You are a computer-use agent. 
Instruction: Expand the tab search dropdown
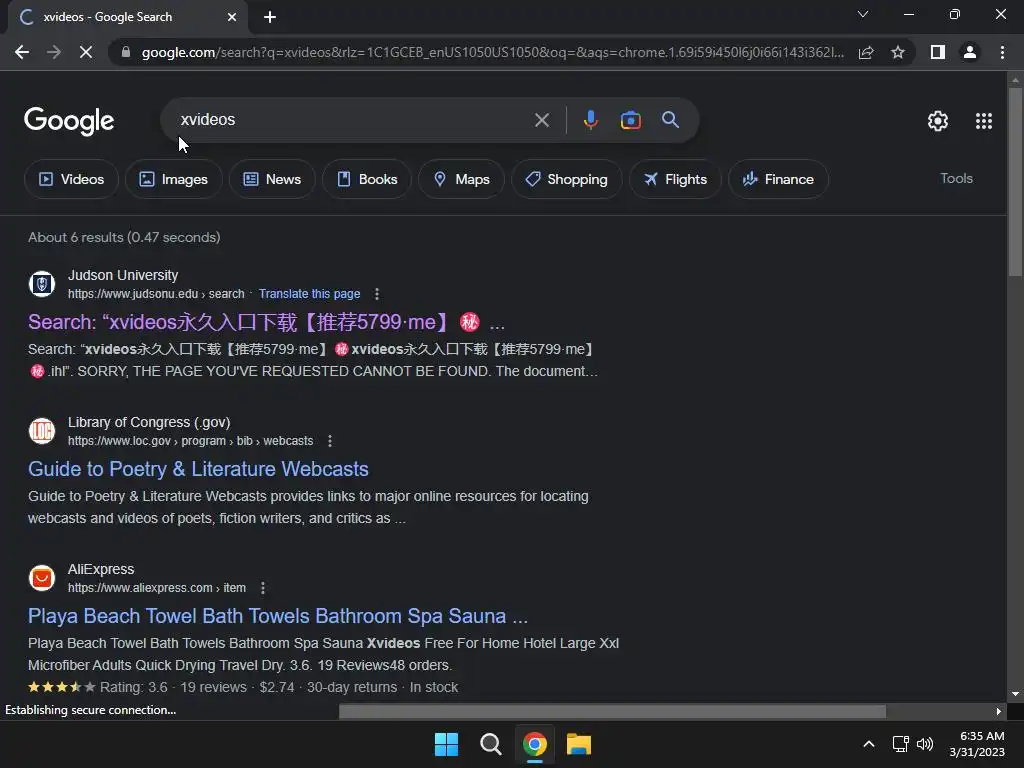point(863,14)
